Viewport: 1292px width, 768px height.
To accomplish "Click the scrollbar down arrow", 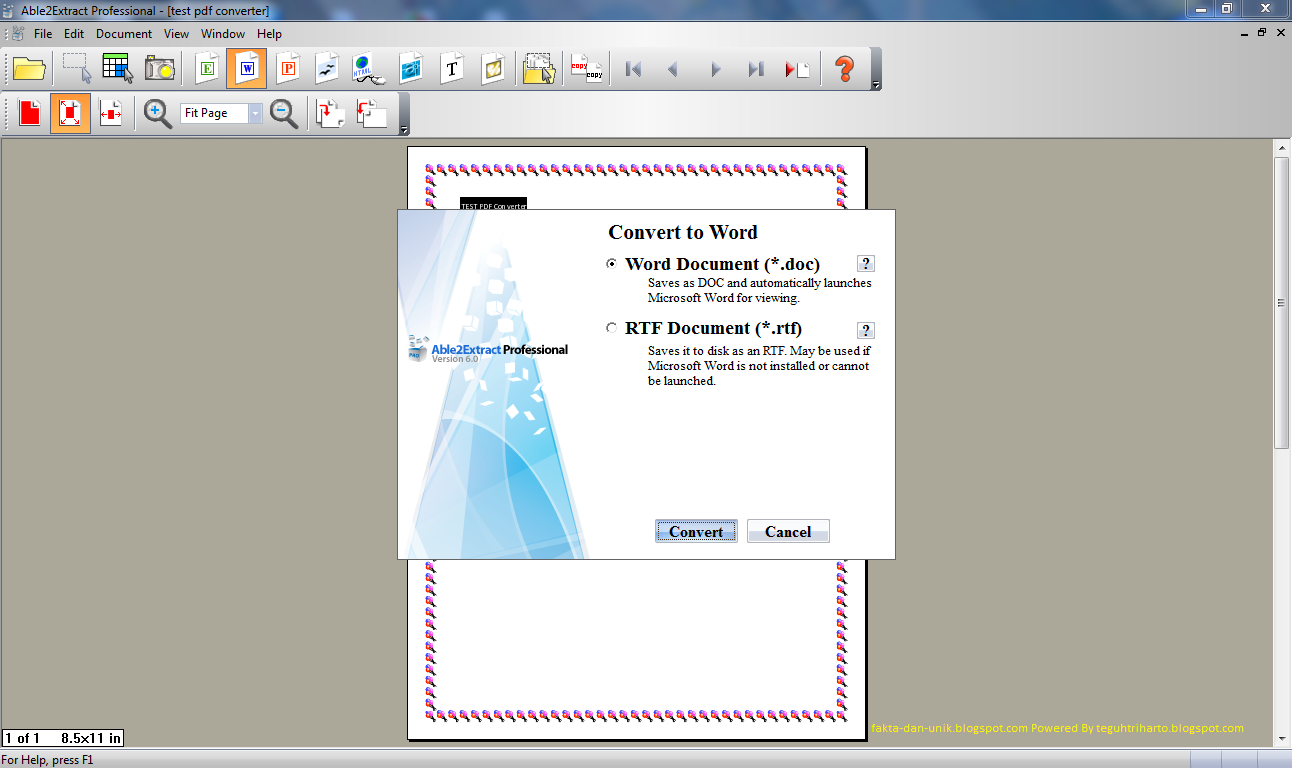I will point(1282,738).
